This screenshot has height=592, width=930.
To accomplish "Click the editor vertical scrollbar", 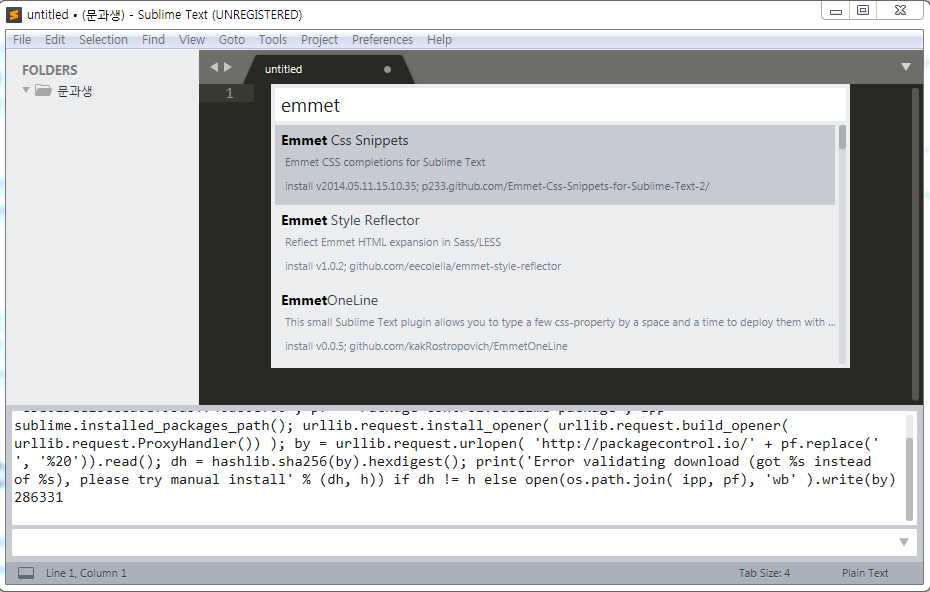I will click(915, 243).
